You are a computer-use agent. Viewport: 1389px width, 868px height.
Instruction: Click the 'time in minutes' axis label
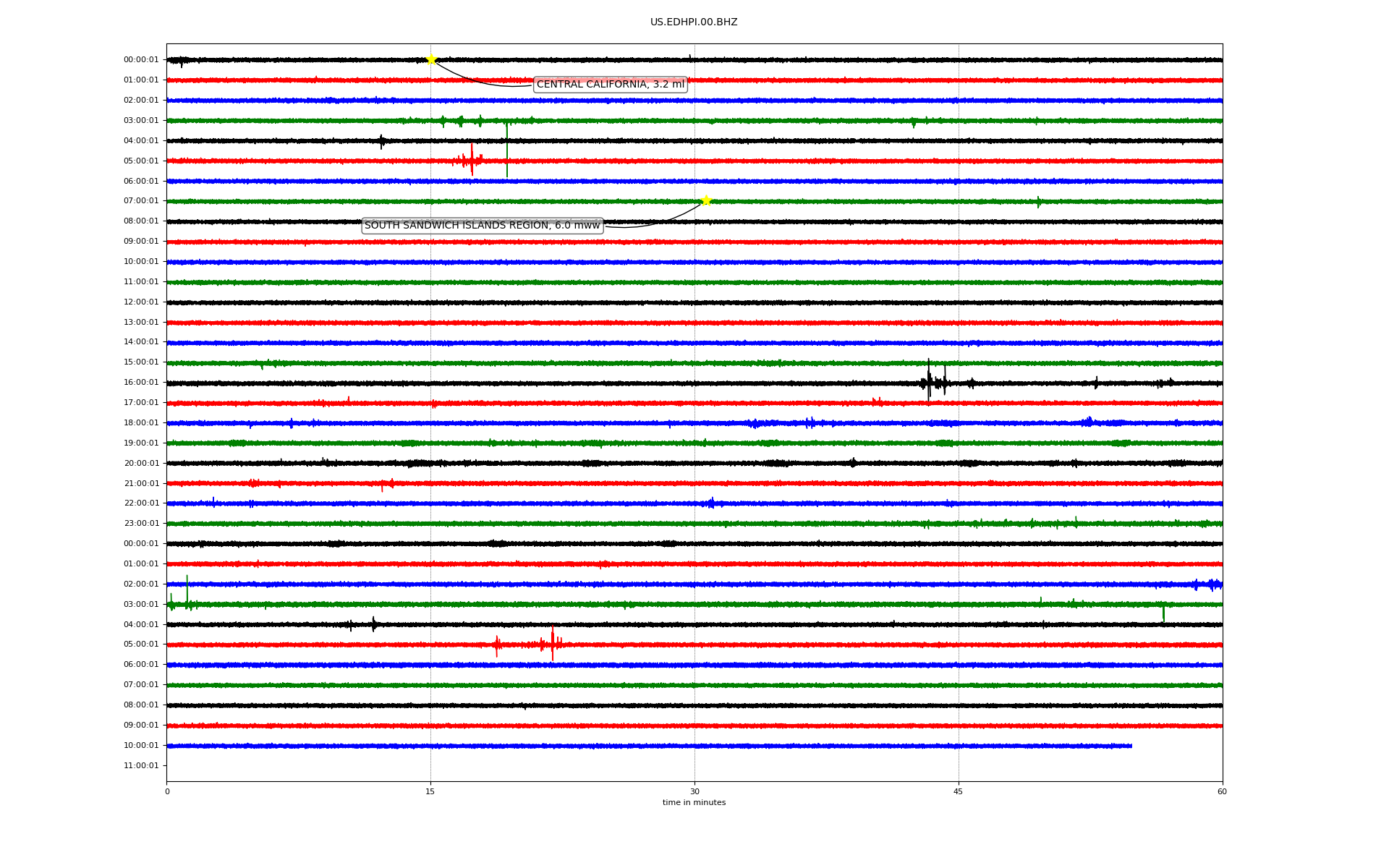[x=693, y=803]
